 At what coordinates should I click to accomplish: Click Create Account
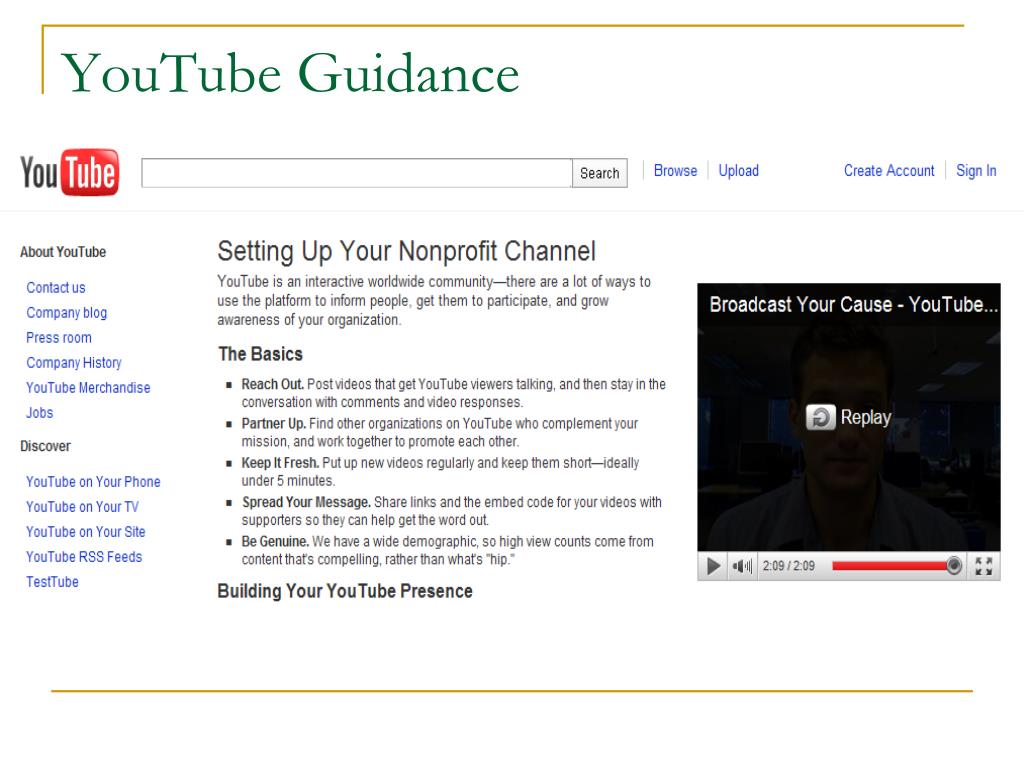pos(889,170)
